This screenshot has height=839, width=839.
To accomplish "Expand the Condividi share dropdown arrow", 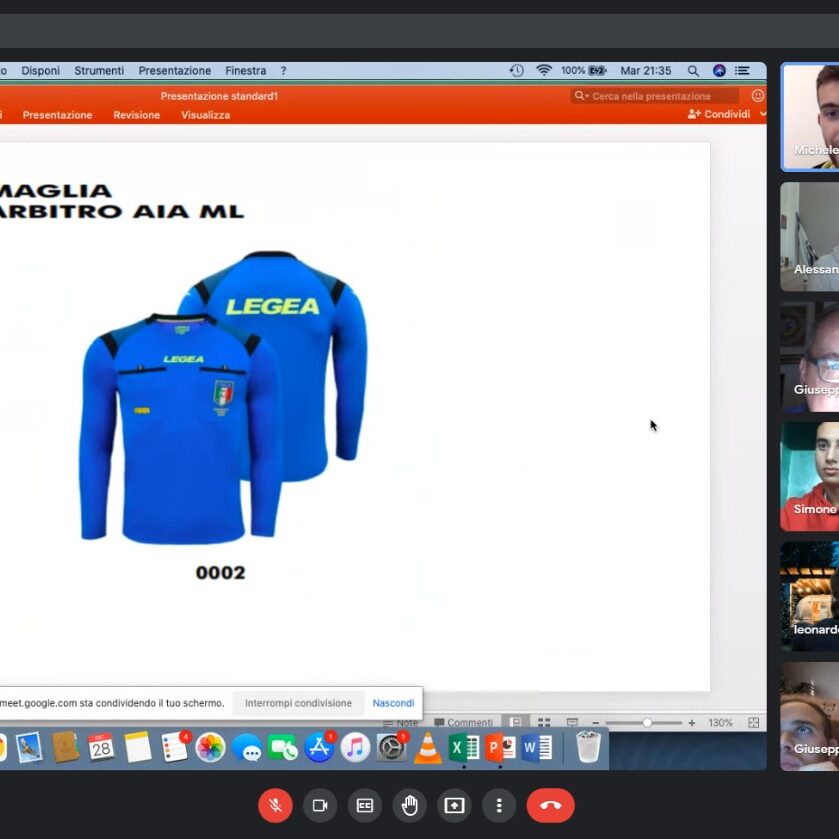I will (763, 114).
